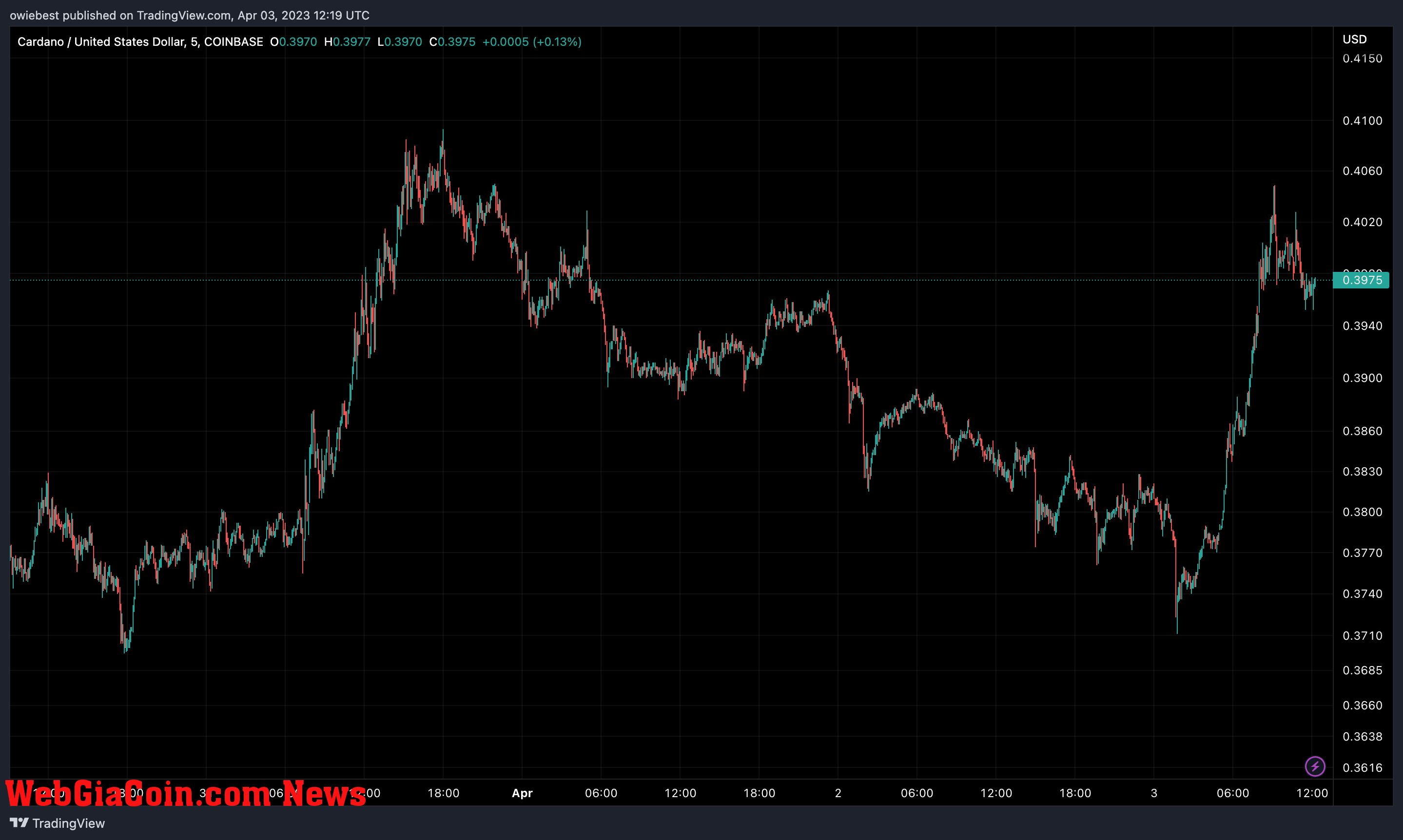Screen dimensions: 1403x840
Task: Click the Cardano / United States Dollar title
Action: click(101, 42)
